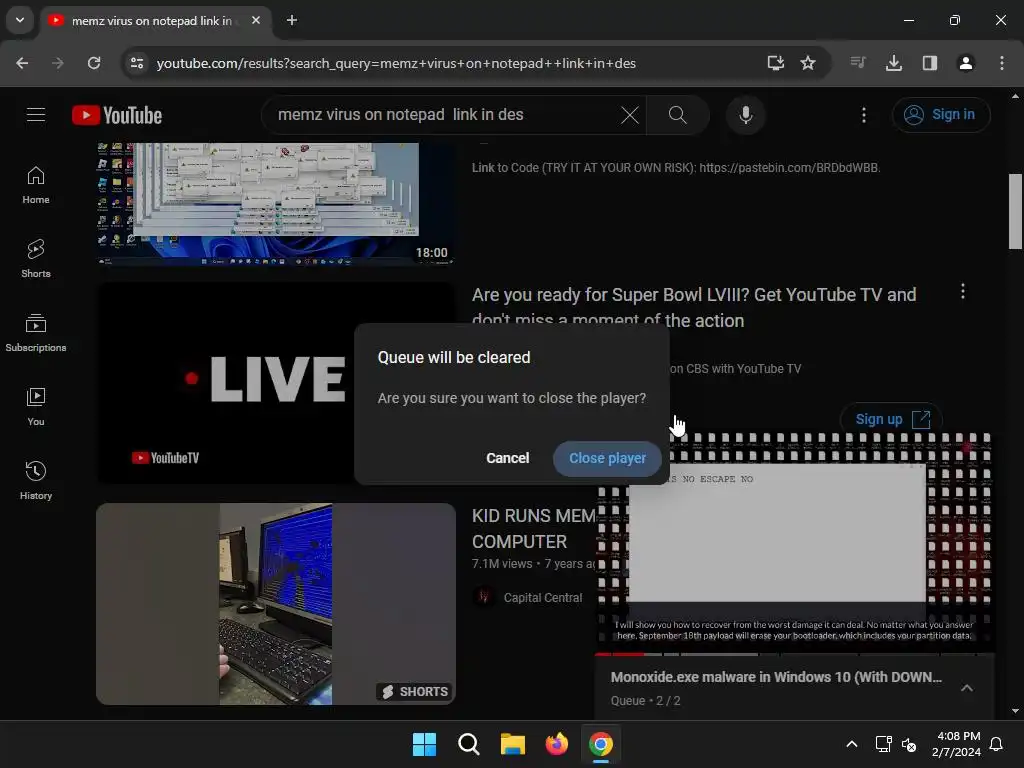
Task: Click install app icon in address bar
Action: click(x=775, y=63)
